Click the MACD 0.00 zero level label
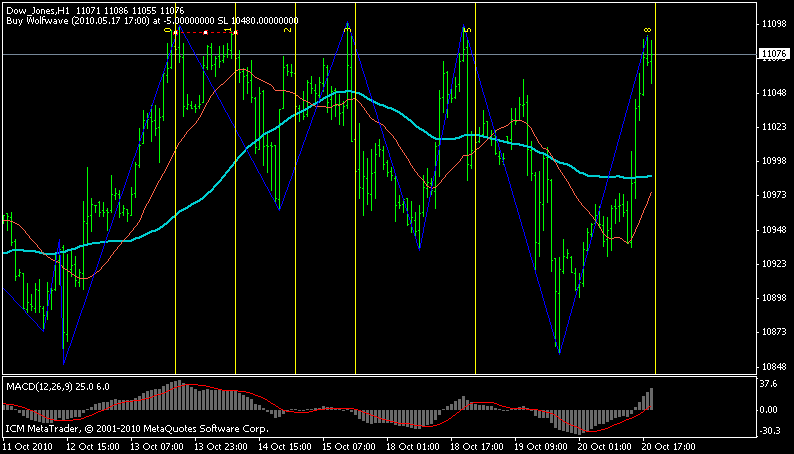Screen dimensions: 794x454 769,410
